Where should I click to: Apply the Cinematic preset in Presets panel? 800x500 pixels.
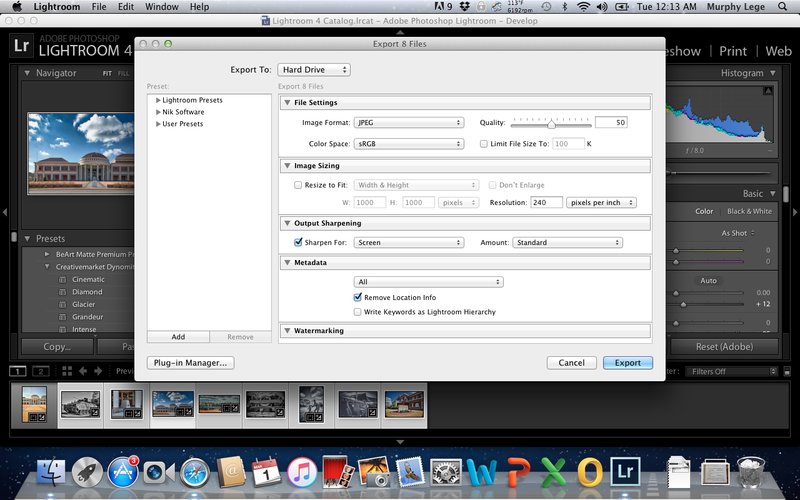point(88,279)
